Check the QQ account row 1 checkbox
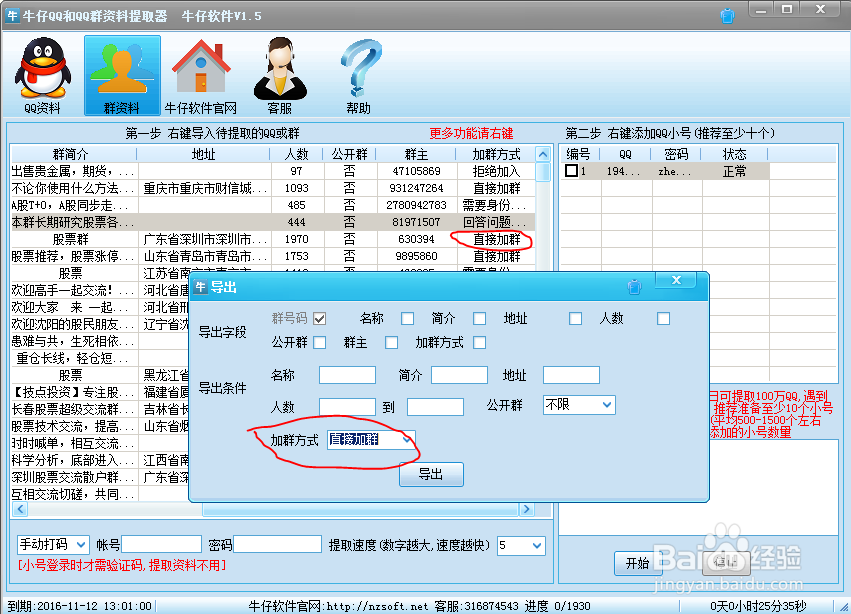Image resolution: width=851 pixels, height=614 pixels. 571,171
